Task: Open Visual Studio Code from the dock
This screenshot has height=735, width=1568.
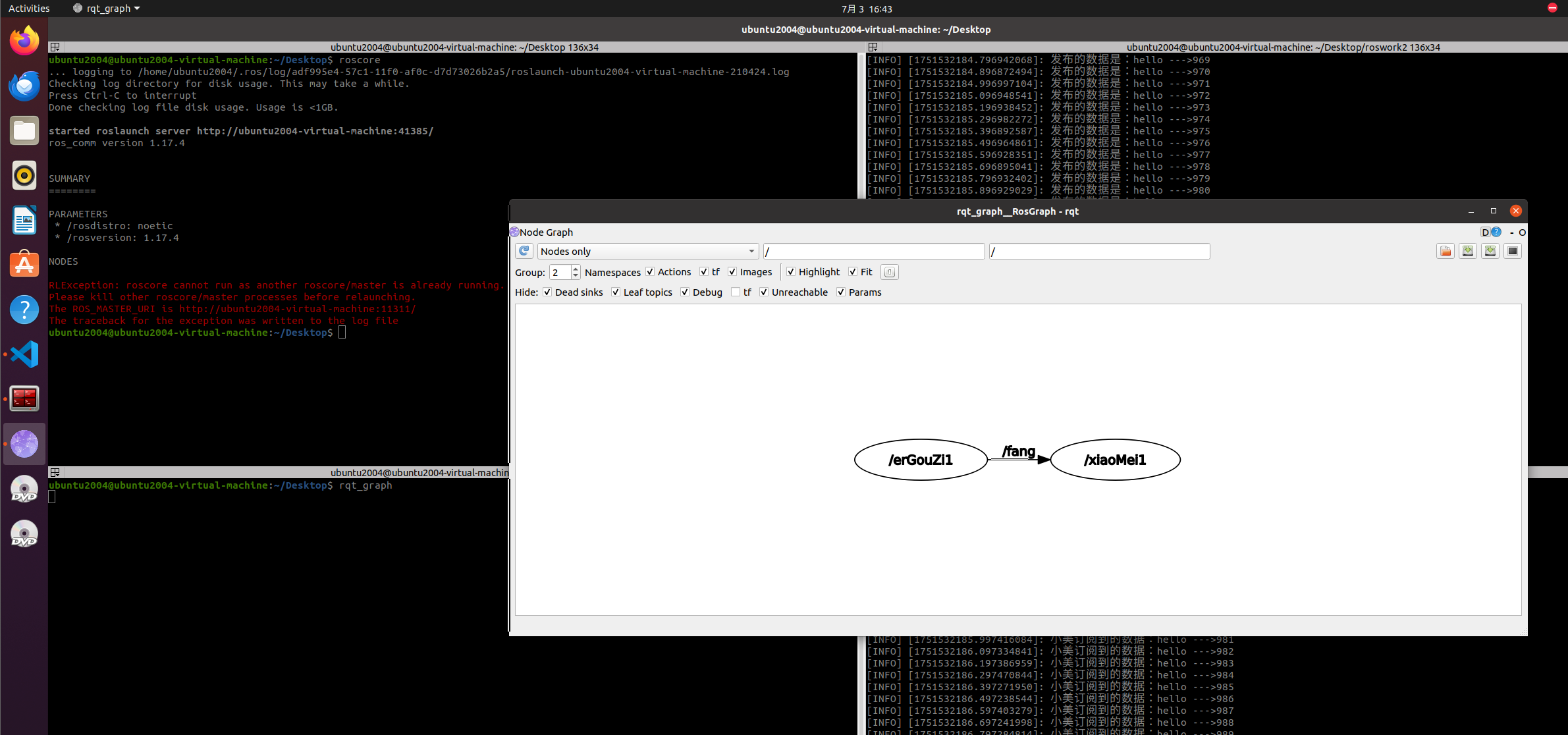Action: tap(24, 354)
